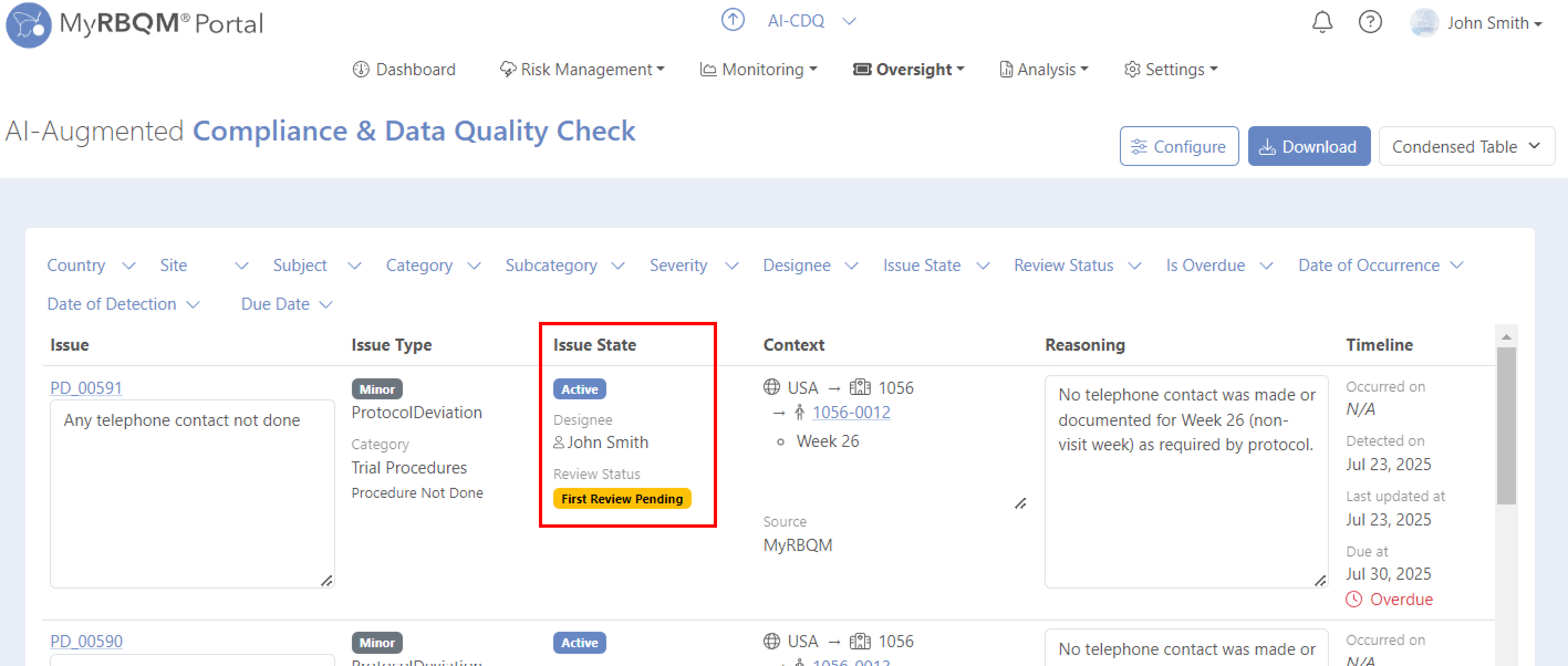Click the site building icon for 1056
This screenshot has width=1568, height=666.
tap(859, 387)
